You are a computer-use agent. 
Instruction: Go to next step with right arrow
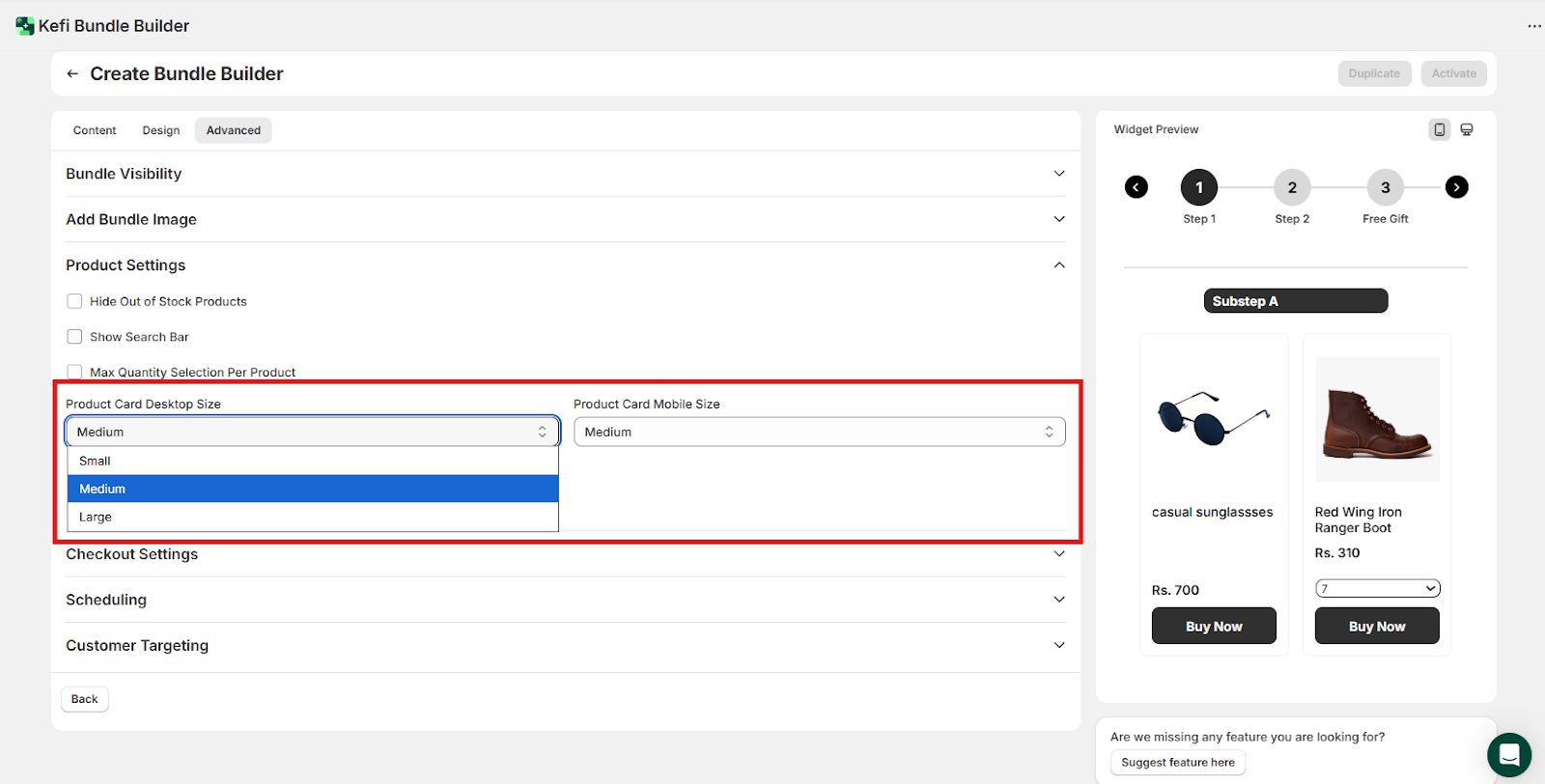1456,187
